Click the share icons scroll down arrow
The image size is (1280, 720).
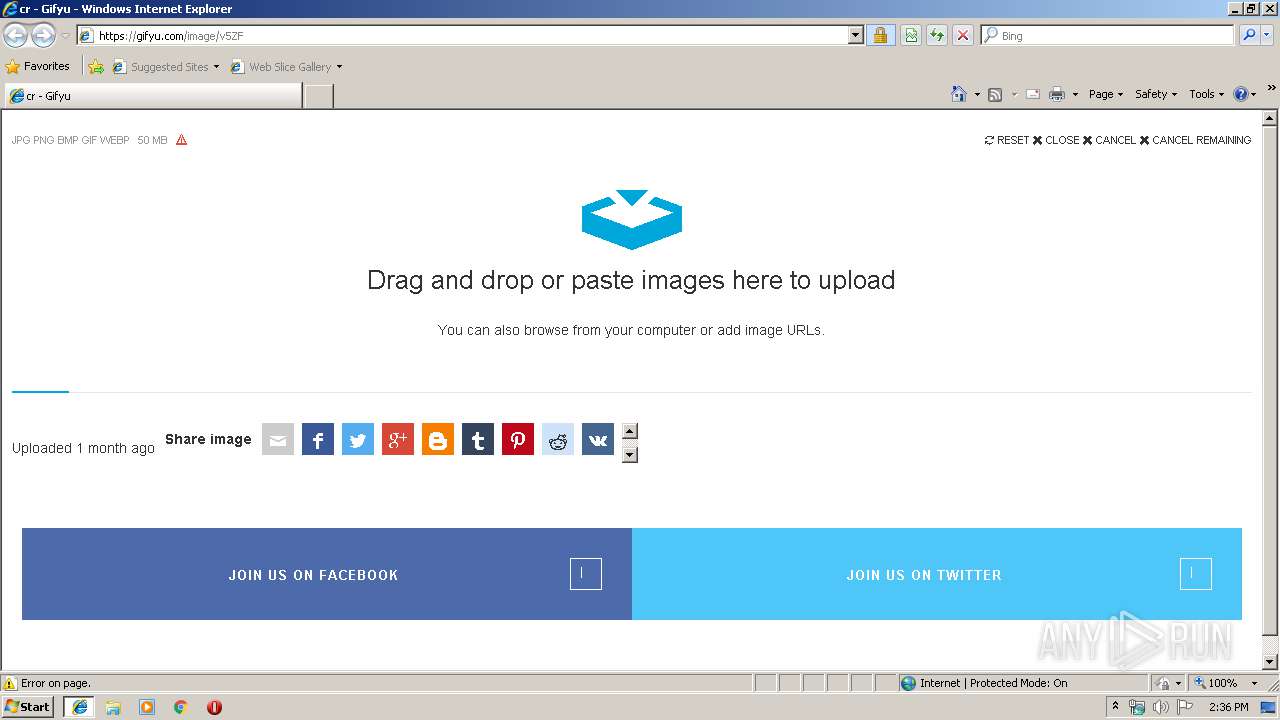(629, 454)
